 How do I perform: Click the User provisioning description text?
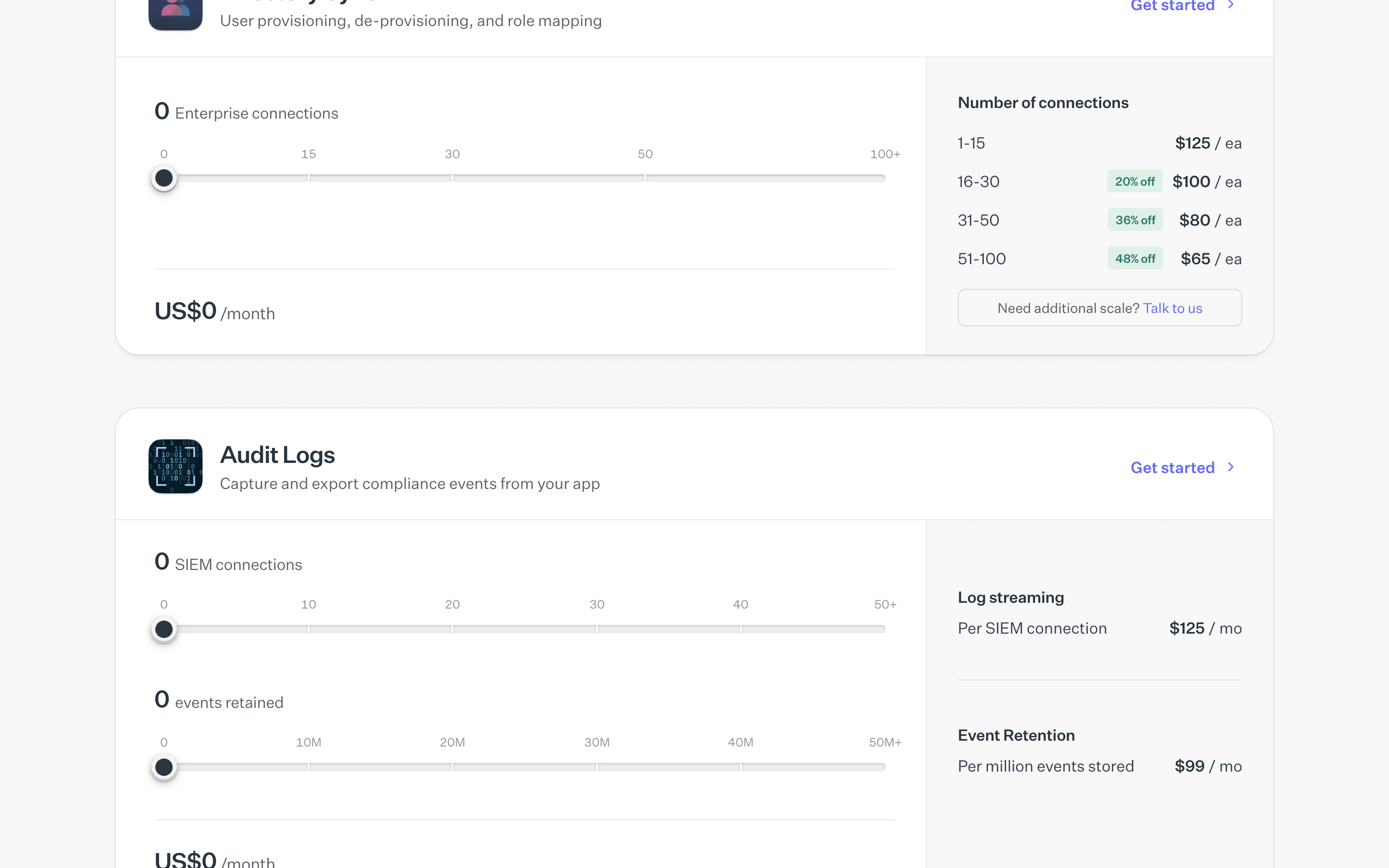[x=411, y=21]
